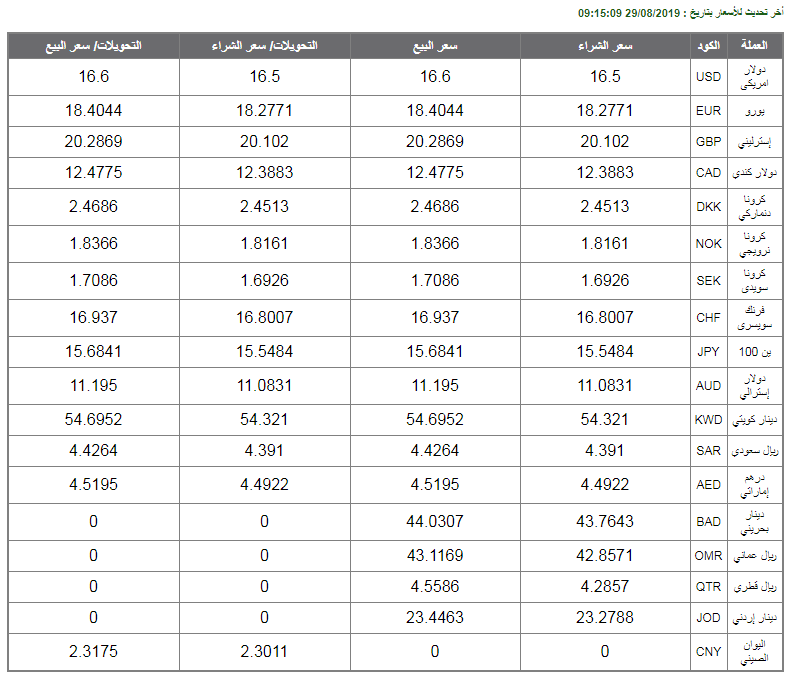Screen dimensions: 789x678
Task: Click the JPY currency code
Action: pos(708,351)
